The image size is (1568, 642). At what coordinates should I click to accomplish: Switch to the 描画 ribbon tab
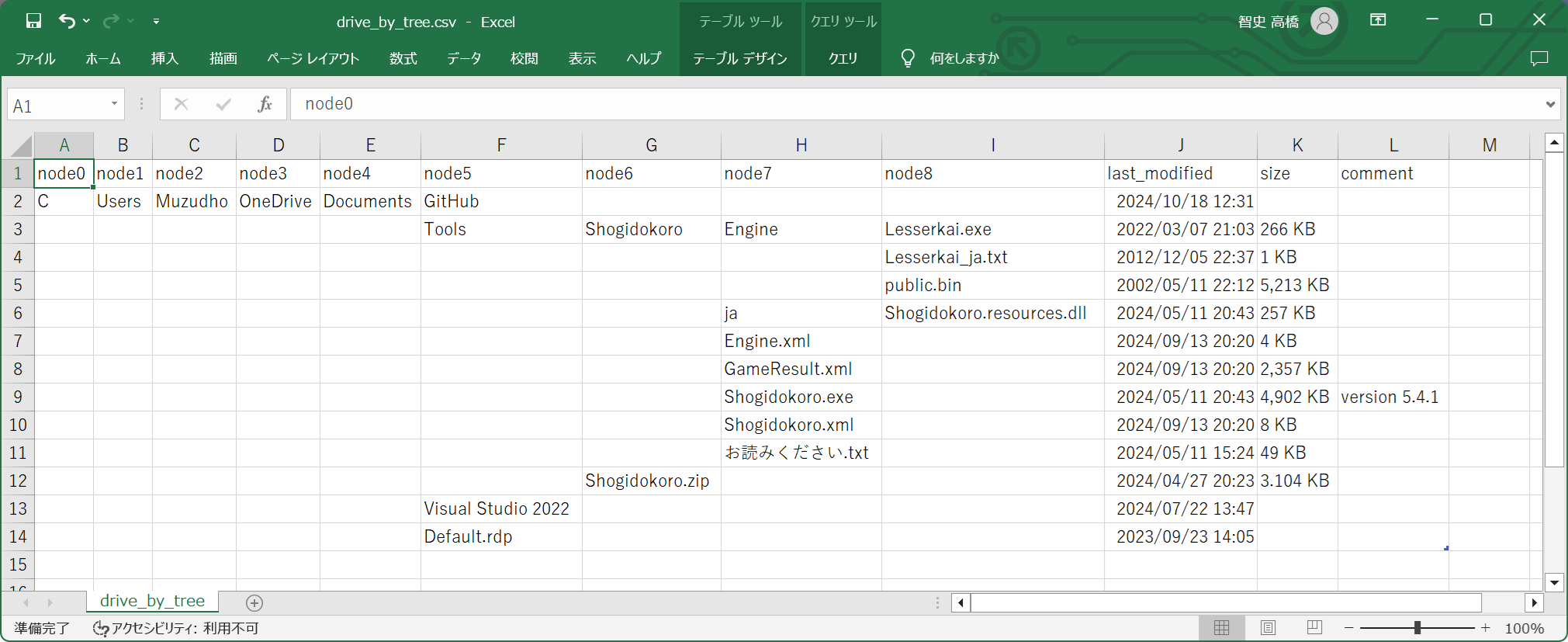[223, 58]
